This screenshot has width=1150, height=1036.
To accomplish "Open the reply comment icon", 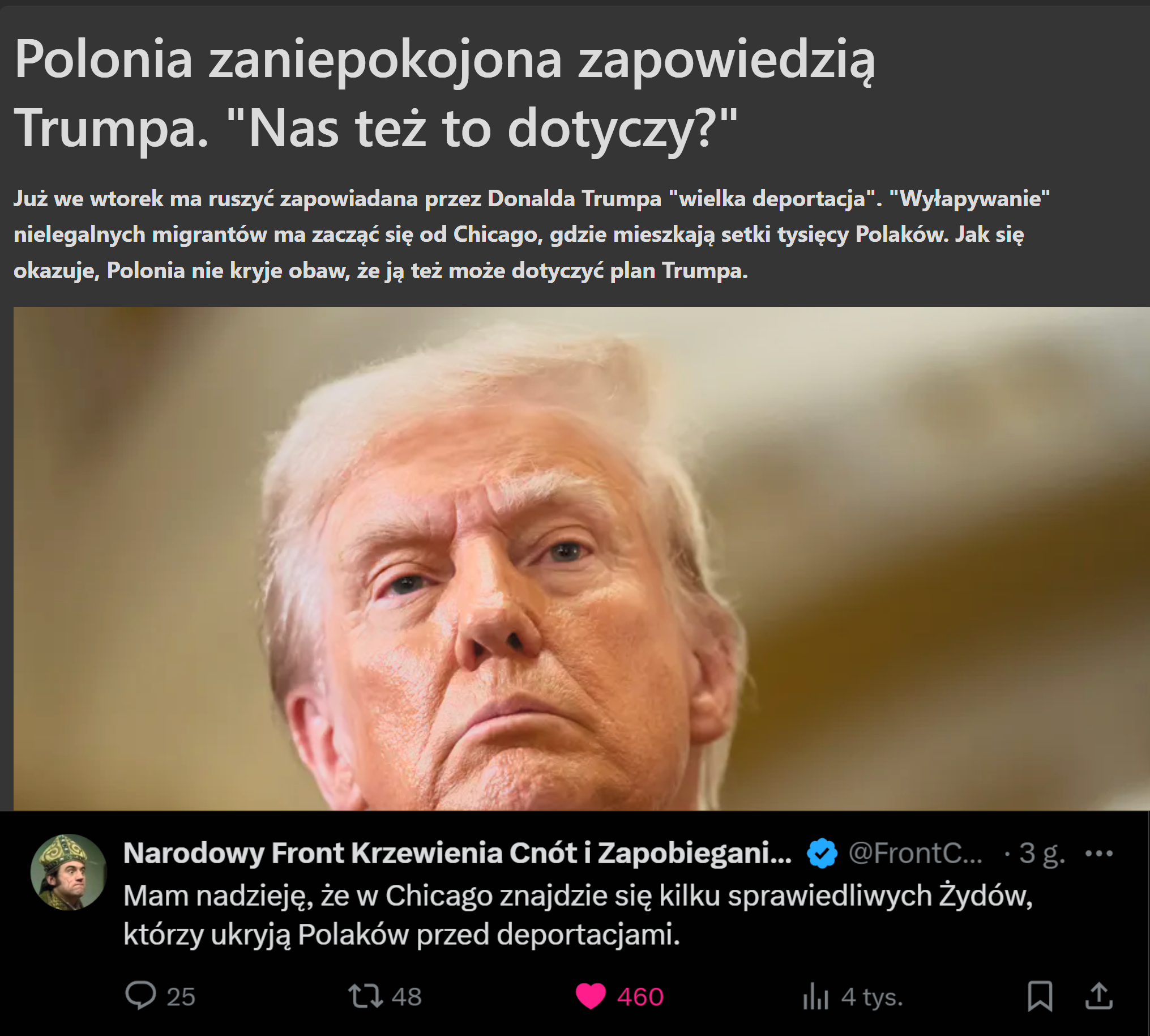I will pyautogui.click(x=140, y=996).
